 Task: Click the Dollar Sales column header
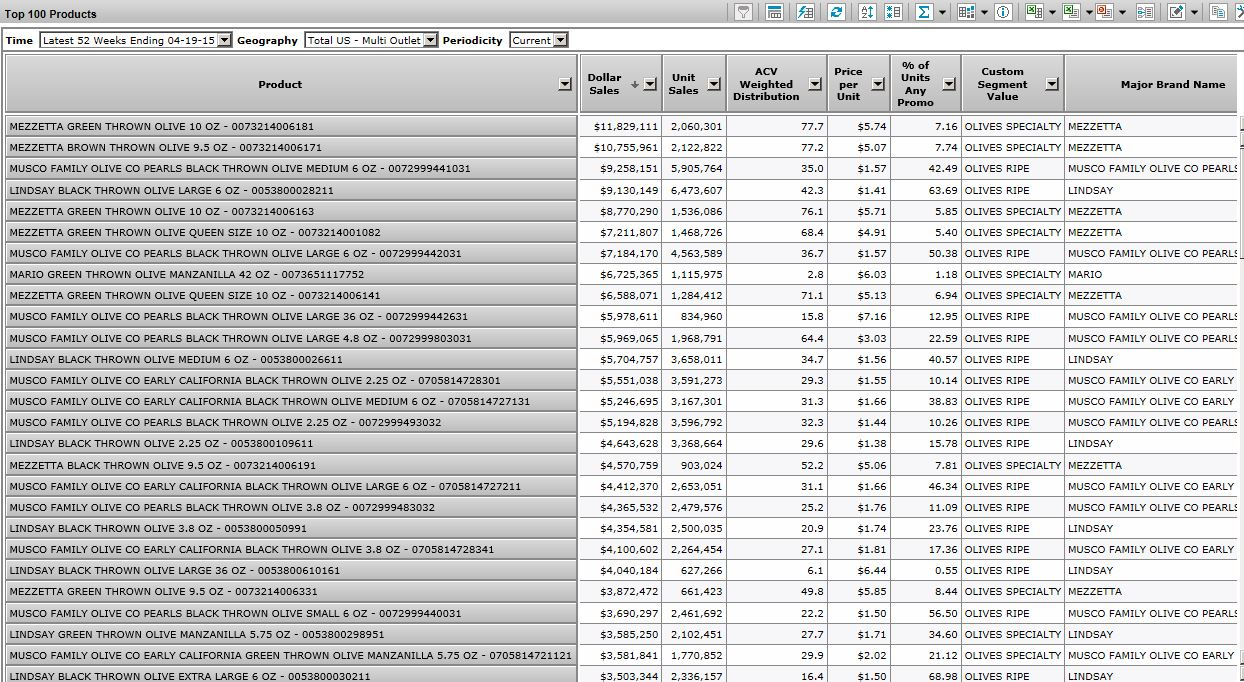tap(604, 84)
